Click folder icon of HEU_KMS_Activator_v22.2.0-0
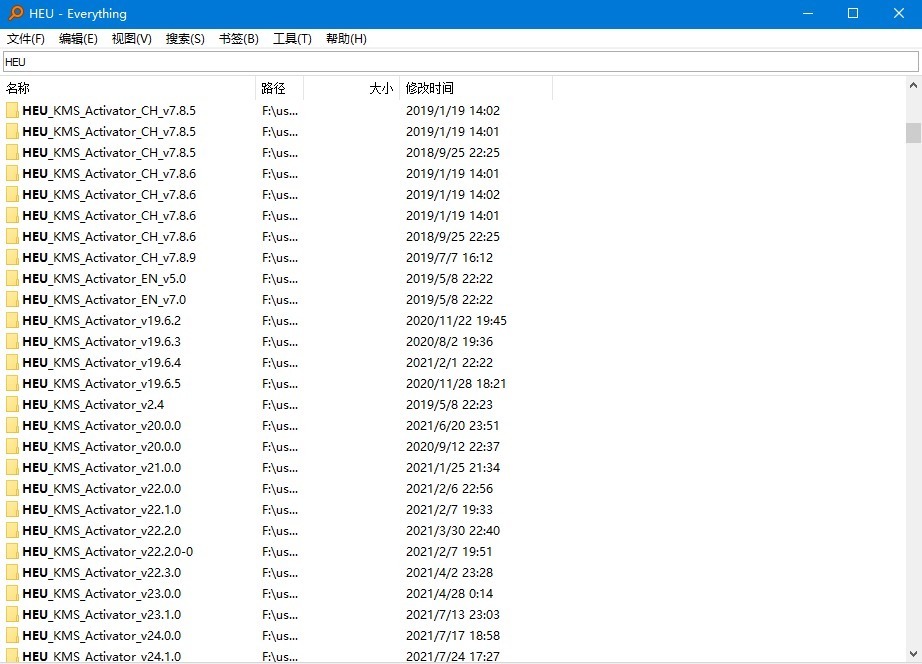 (x=12, y=552)
